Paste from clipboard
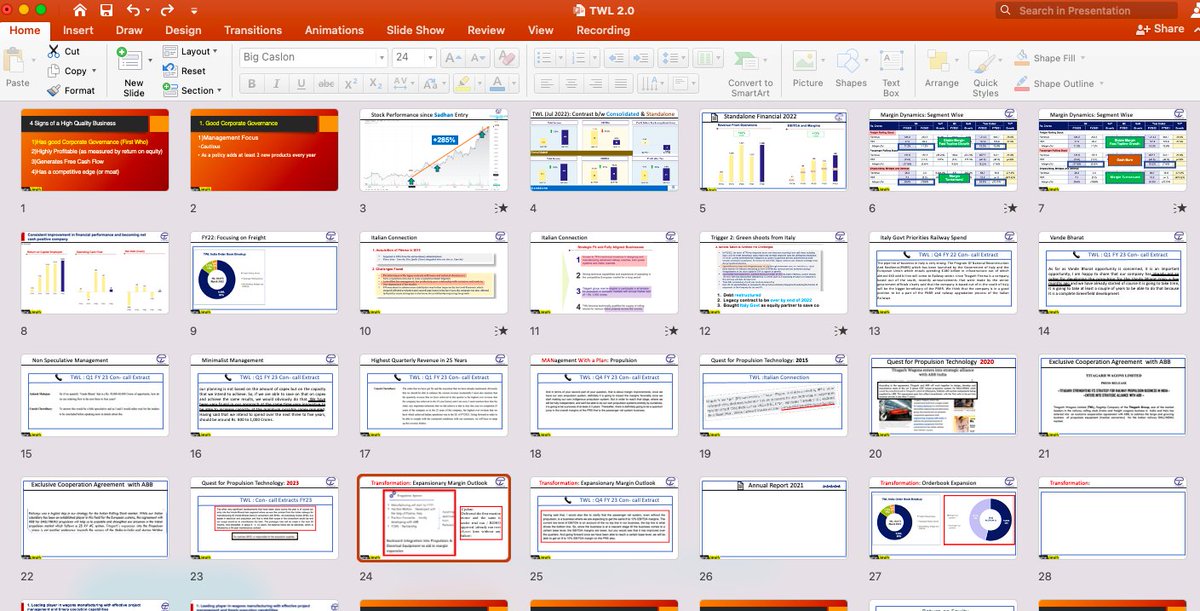The image size is (1200, 611). [x=18, y=66]
